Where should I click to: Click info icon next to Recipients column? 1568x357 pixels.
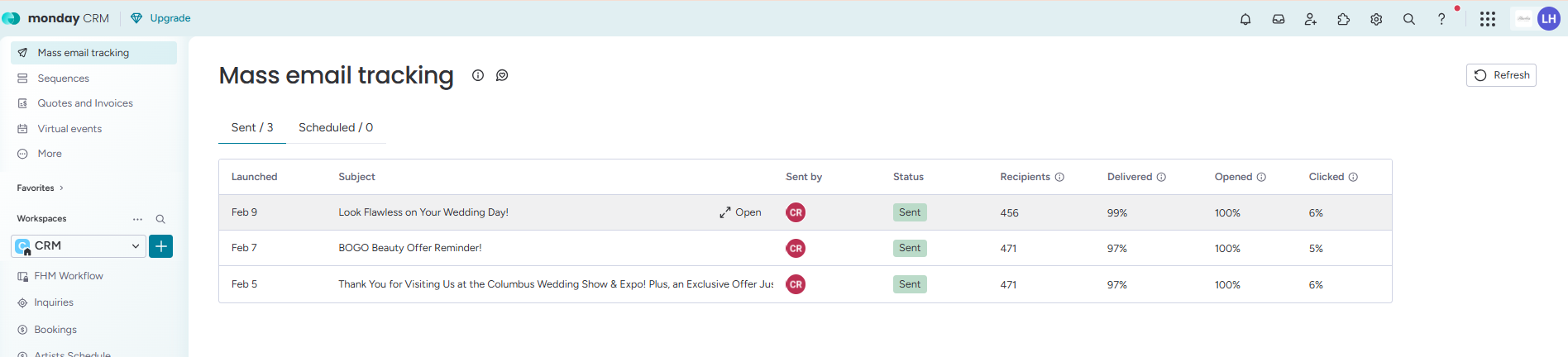point(1059,177)
